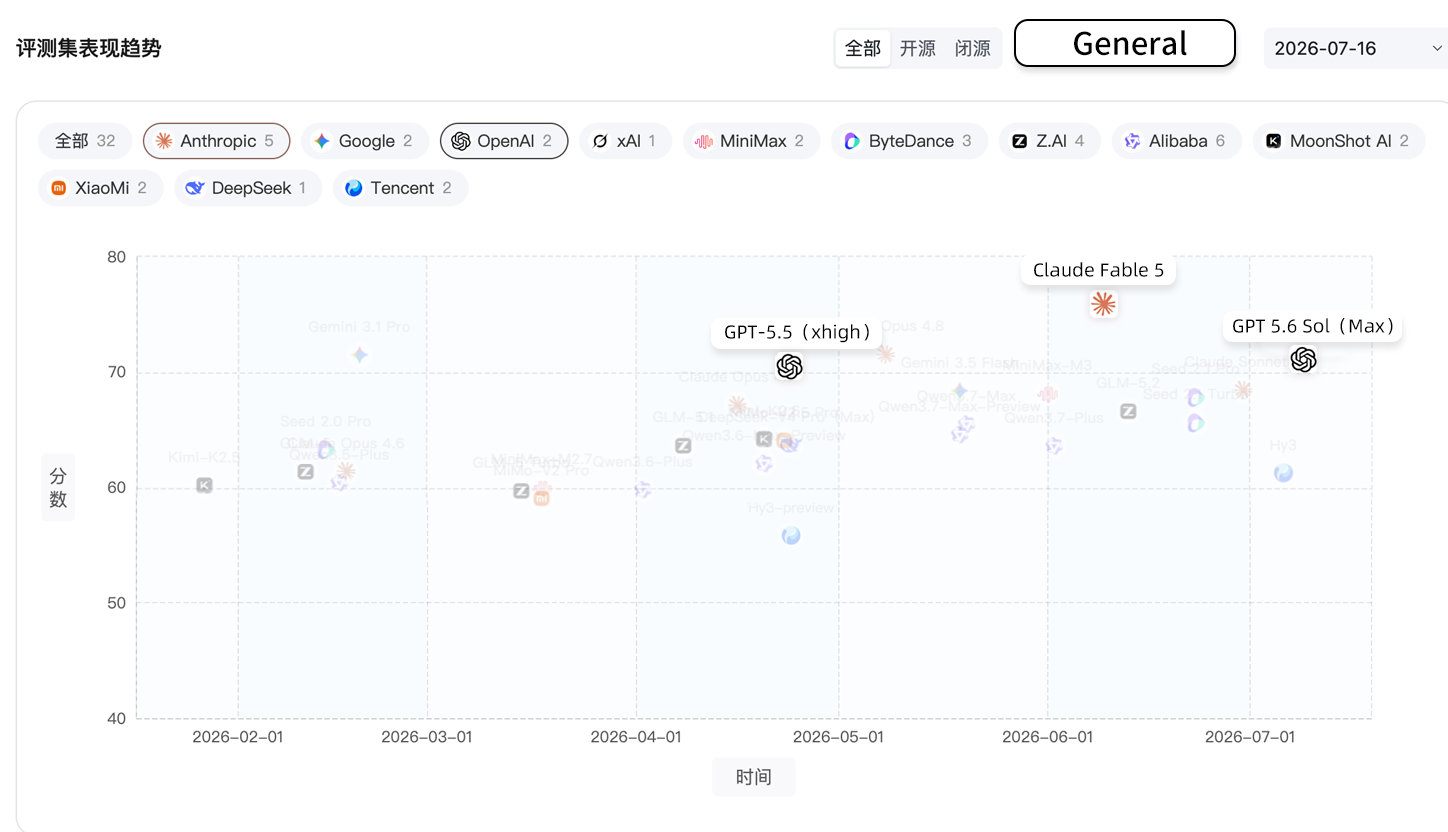Open the 2026-07-16 date dropdown
This screenshot has width=1448, height=832.
(1356, 48)
